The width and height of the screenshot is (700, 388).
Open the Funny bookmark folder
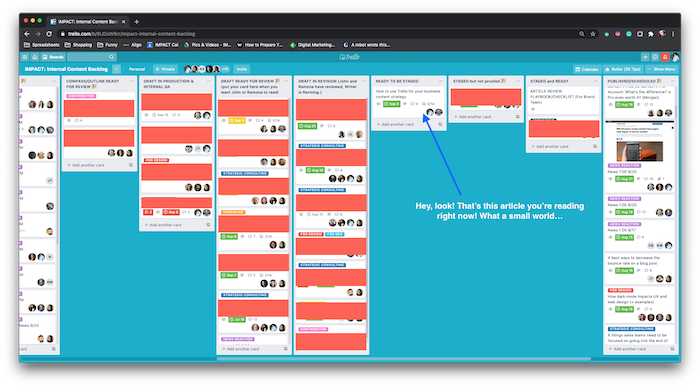108,45
